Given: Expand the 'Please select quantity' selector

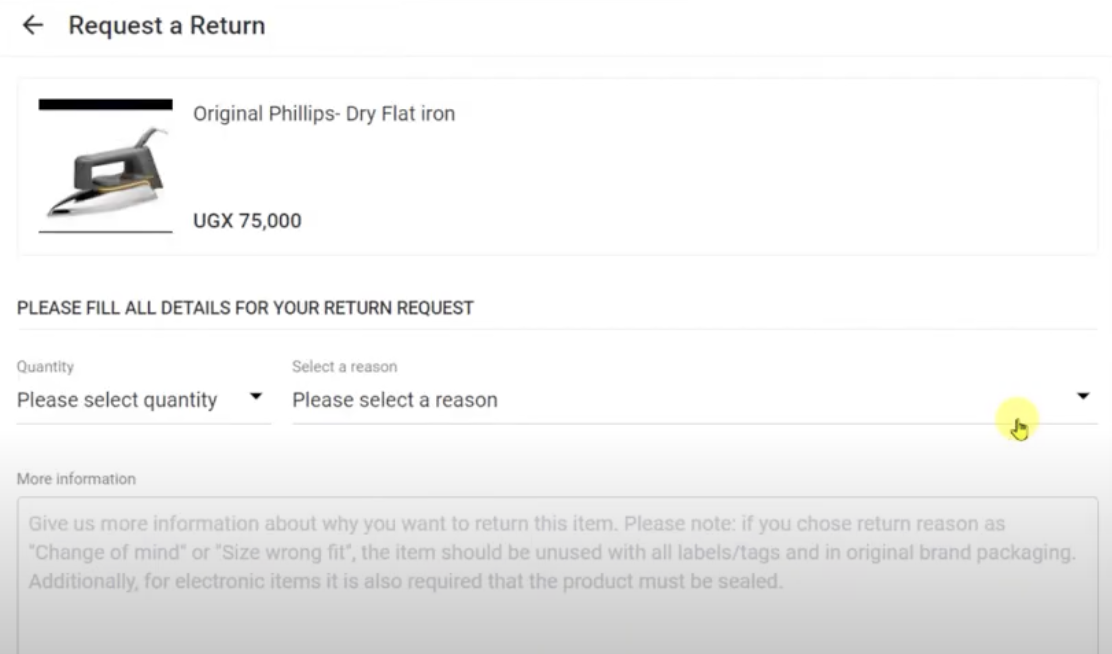Looking at the screenshot, I should click(x=115, y=400).
